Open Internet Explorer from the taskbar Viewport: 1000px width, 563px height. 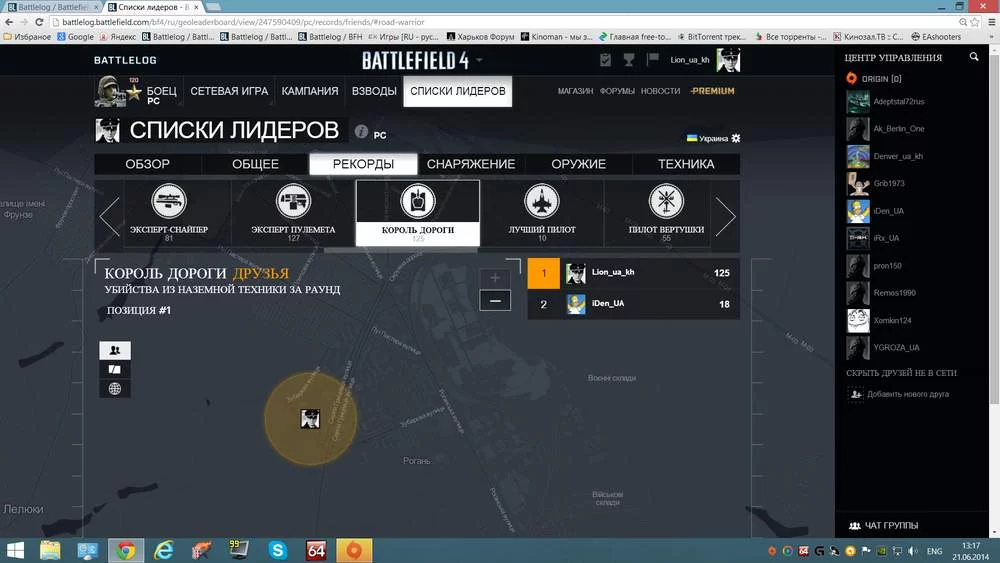coord(164,550)
